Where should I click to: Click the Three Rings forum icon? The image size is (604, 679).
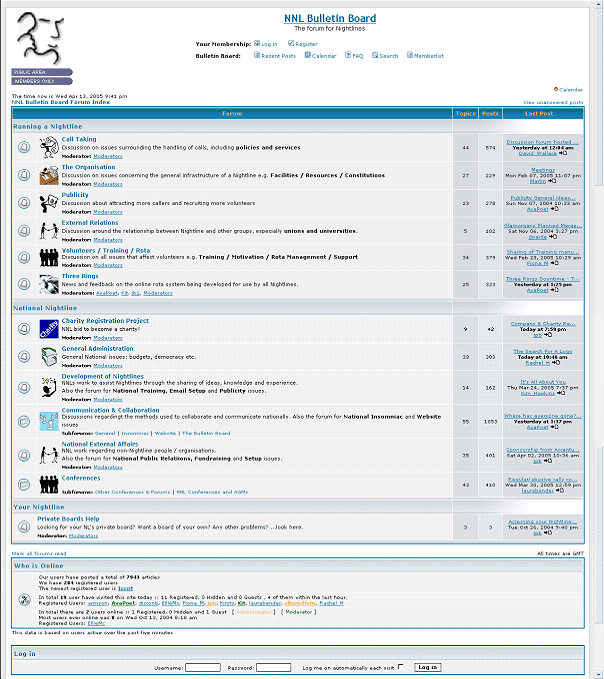49,284
